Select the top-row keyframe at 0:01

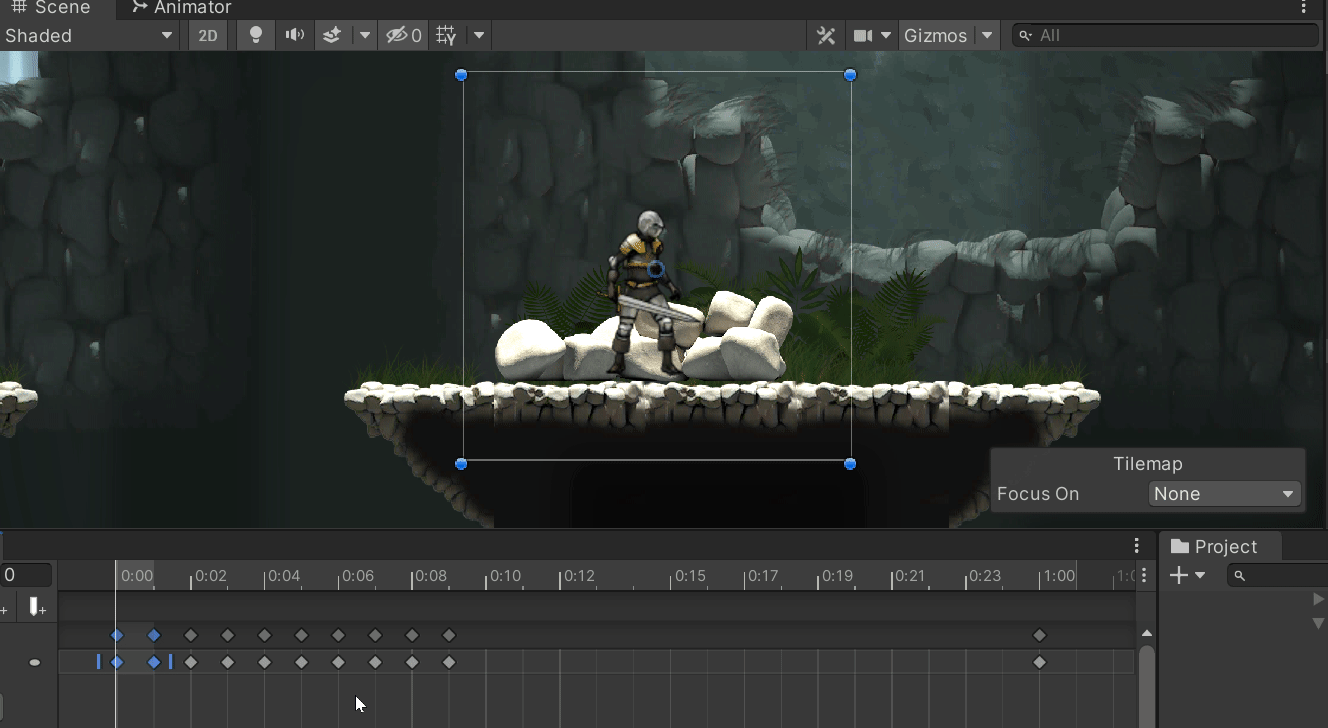(x=154, y=635)
